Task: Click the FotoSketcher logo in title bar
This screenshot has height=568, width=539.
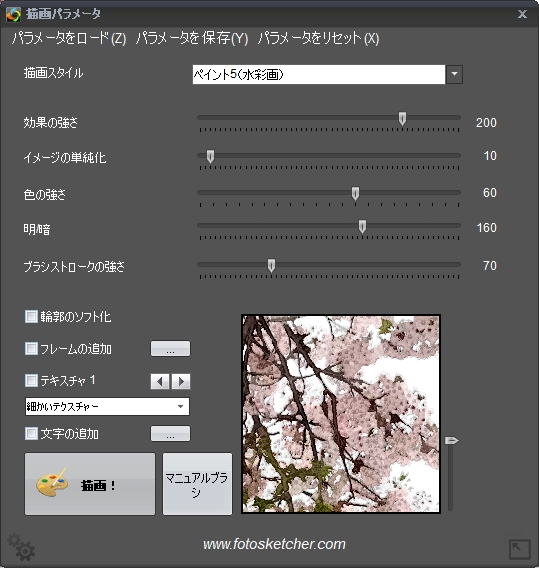Action: pos(13,14)
